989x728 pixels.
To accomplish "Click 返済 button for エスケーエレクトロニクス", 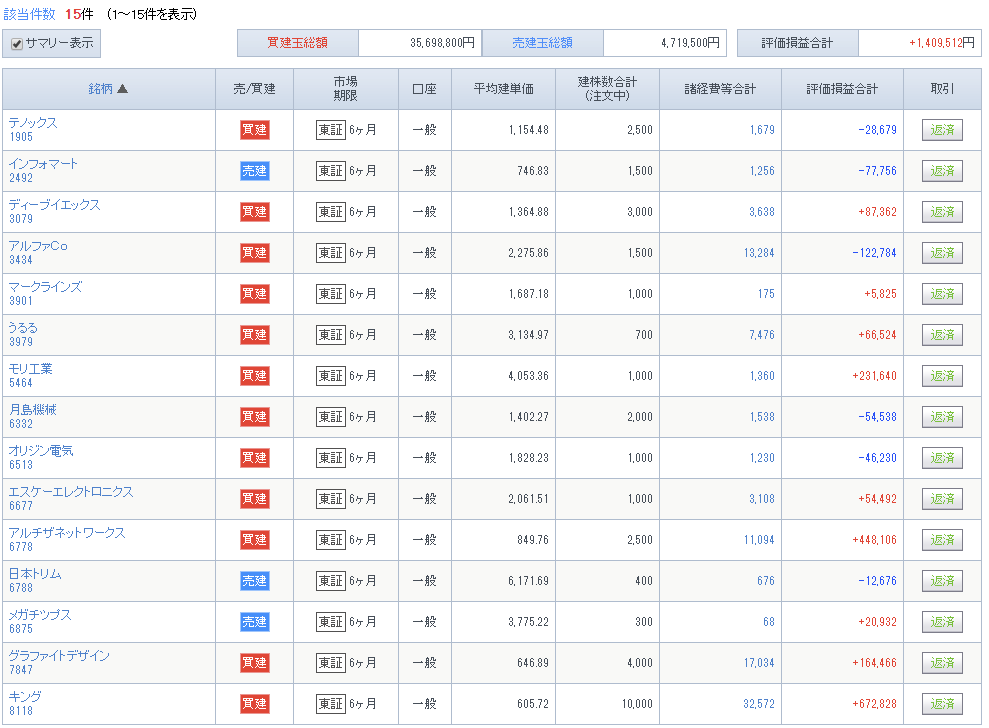I will click(942, 499).
